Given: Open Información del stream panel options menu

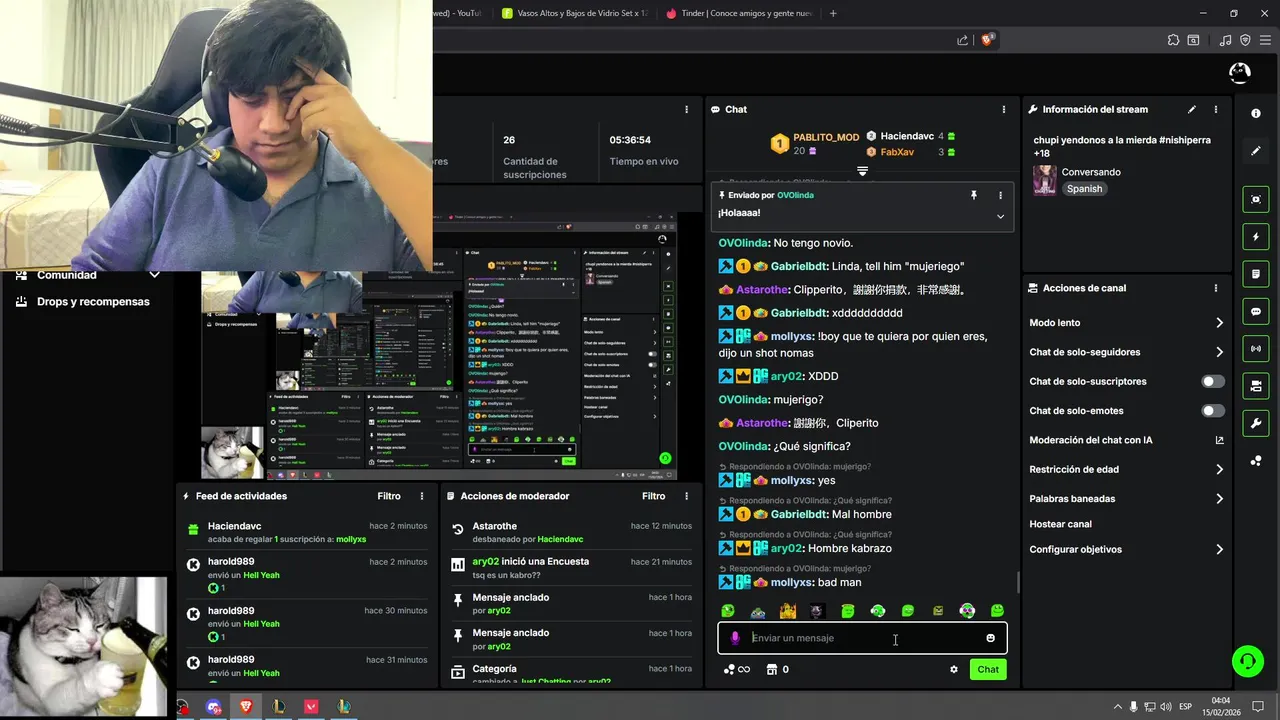Looking at the screenshot, I should coord(1216,109).
